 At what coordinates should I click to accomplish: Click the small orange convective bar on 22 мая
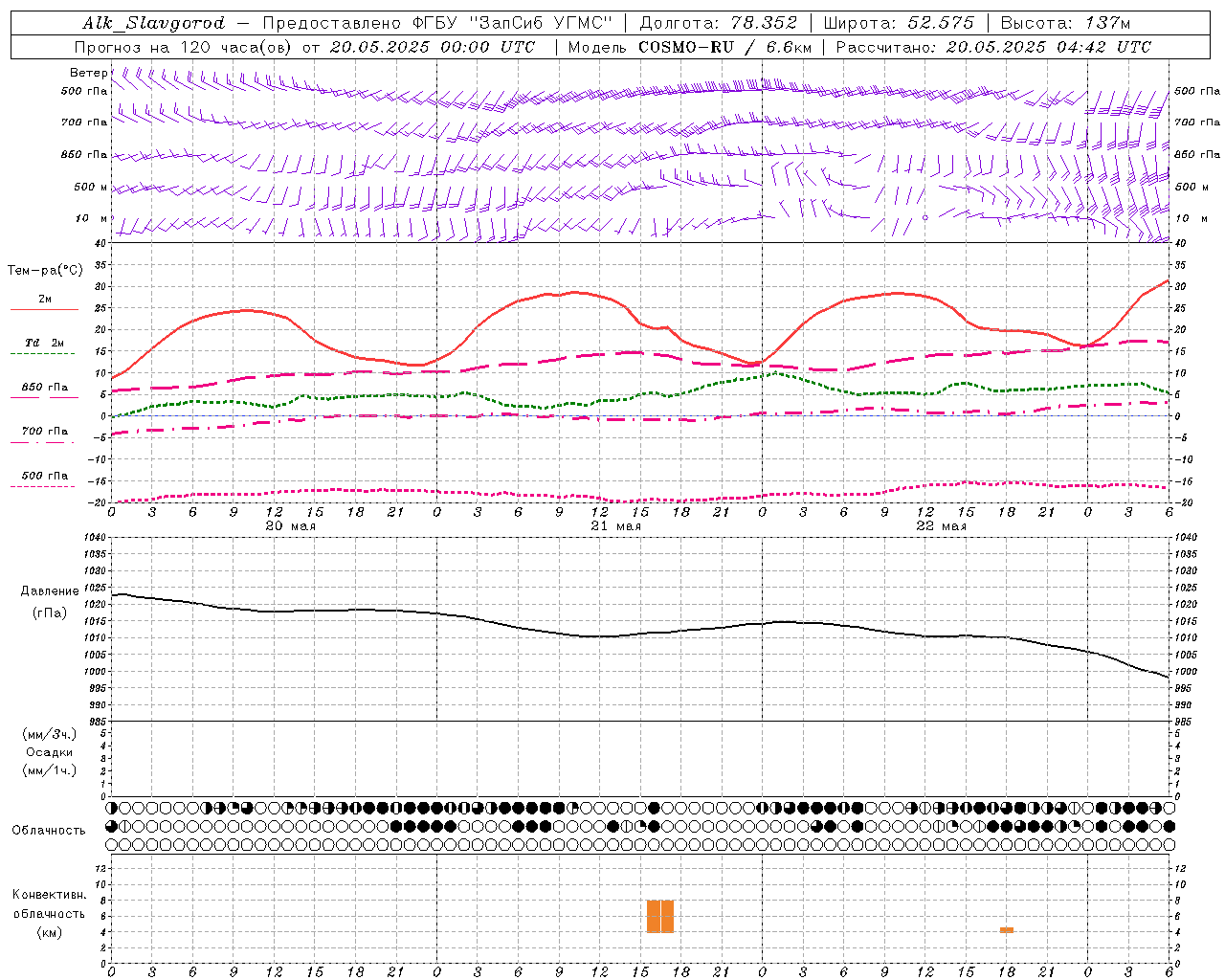click(x=1007, y=930)
